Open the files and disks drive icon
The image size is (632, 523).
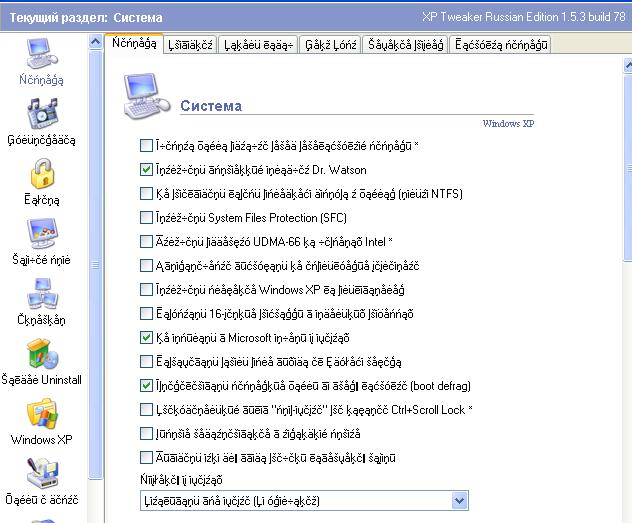pos(42,474)
